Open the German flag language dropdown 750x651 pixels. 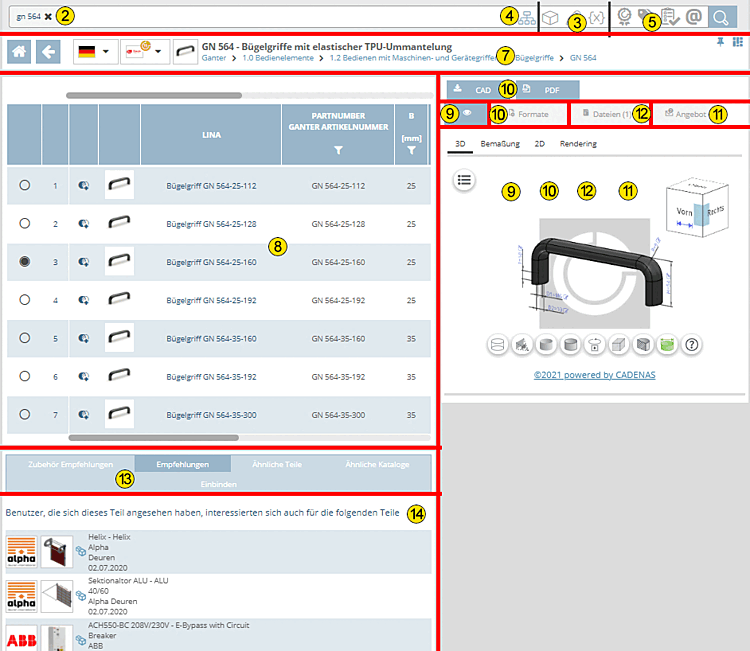point(95,52)
